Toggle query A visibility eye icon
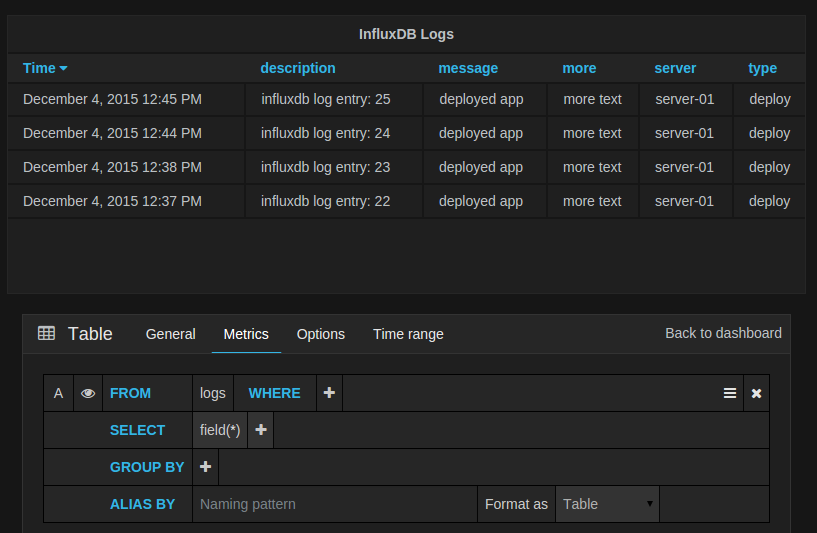The height and width of the screenshot is (533, 817). 88,393
